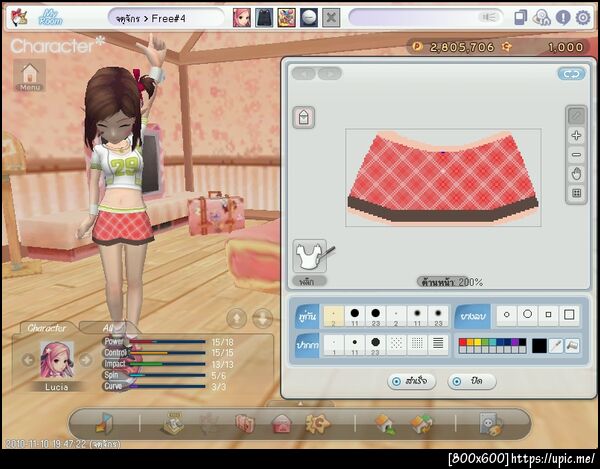Open the orange house with green arrow icon
The height and width of the screenshot is (469, 600).
(x=385, y=424)
